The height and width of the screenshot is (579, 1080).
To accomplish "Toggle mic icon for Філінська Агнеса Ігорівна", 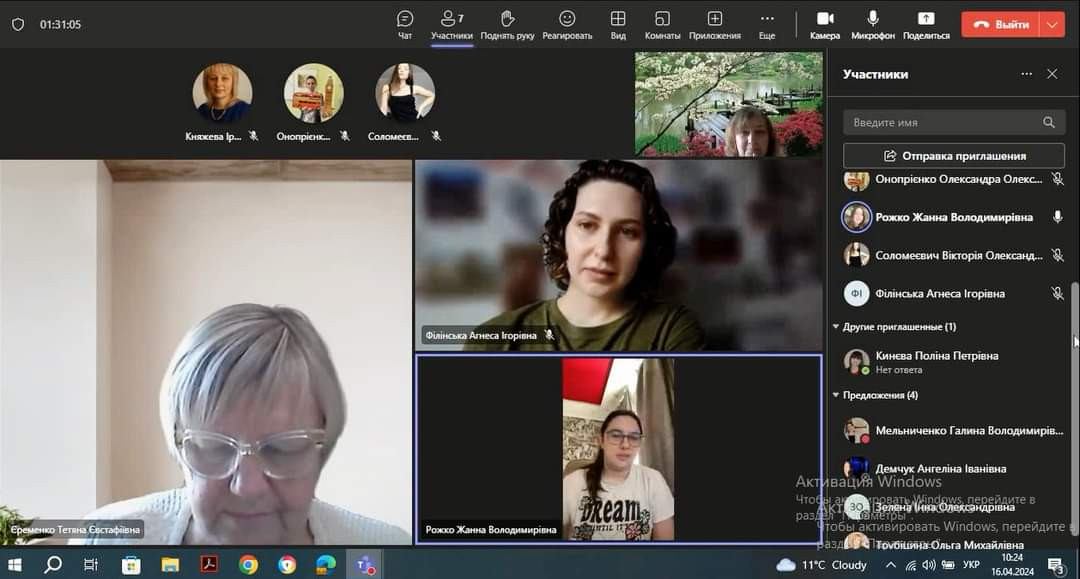I will [x=1057, y=293].
